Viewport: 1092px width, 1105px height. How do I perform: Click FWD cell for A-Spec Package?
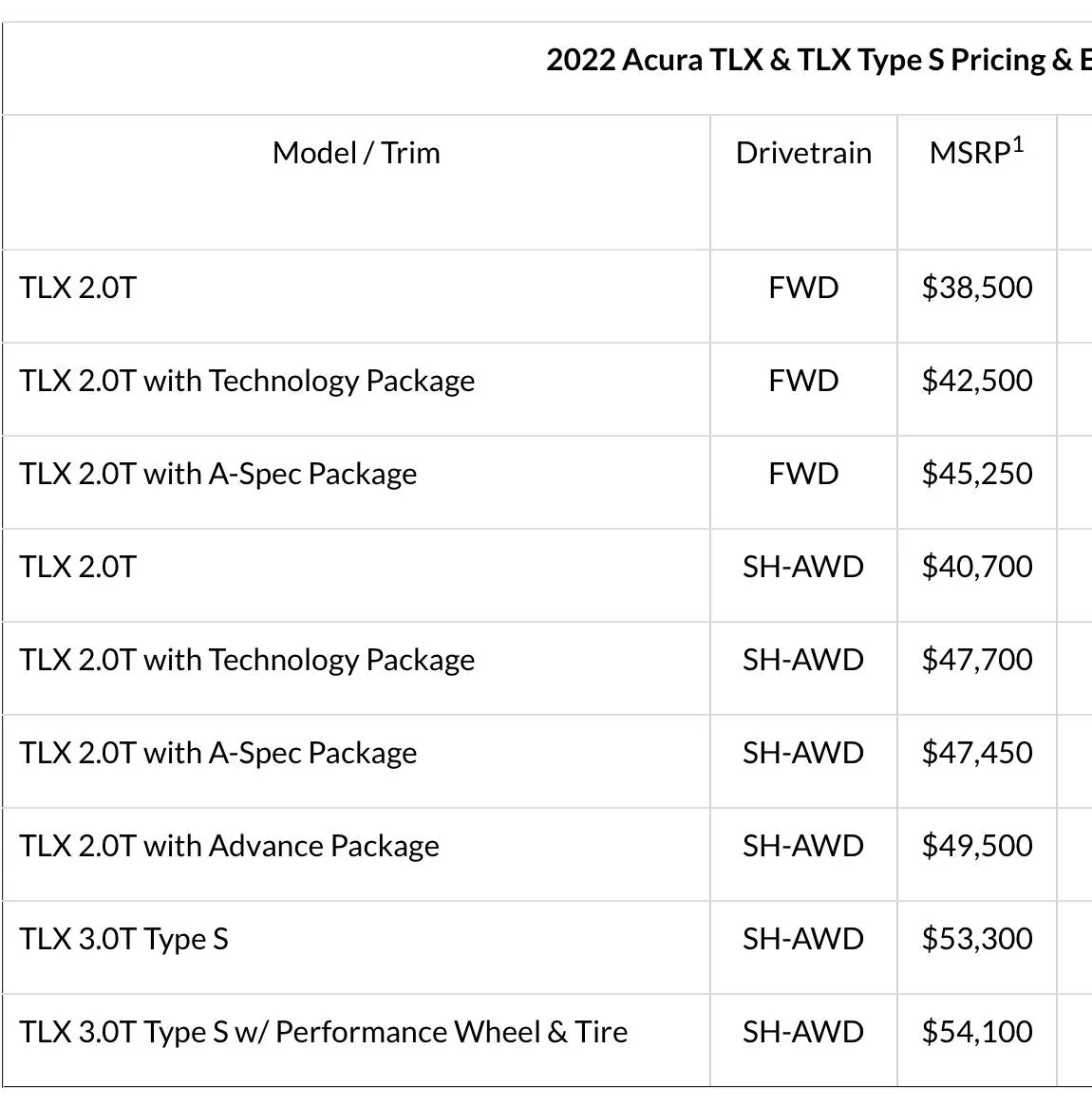[x=803, y=474]
